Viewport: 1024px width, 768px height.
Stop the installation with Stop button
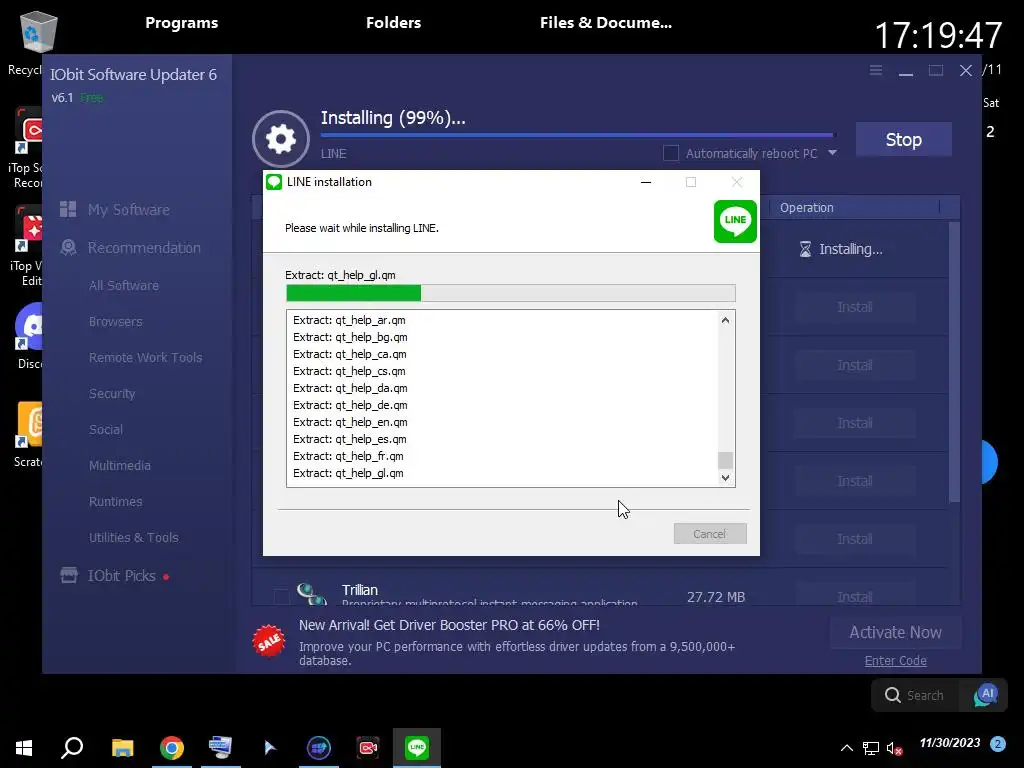pyautogui.click(x=904, y=139)
